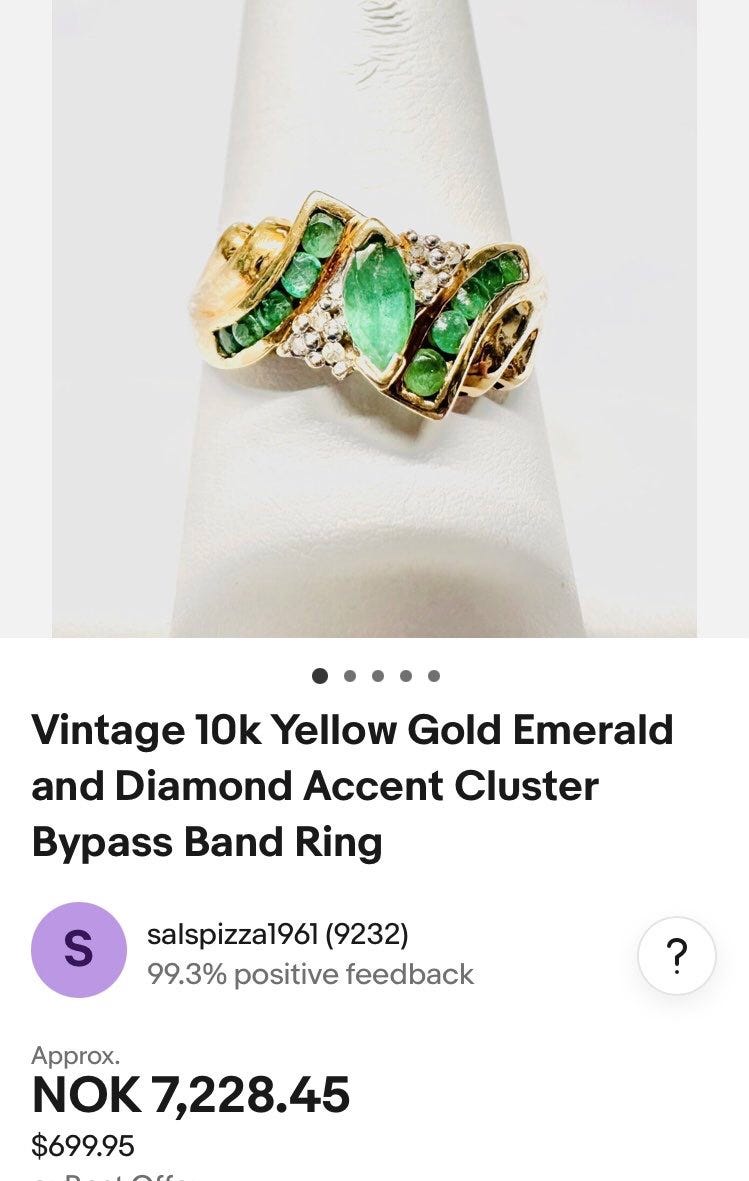Open seller salspizza1961 profile link
The image size is (749, 1181).
[233, 934]
